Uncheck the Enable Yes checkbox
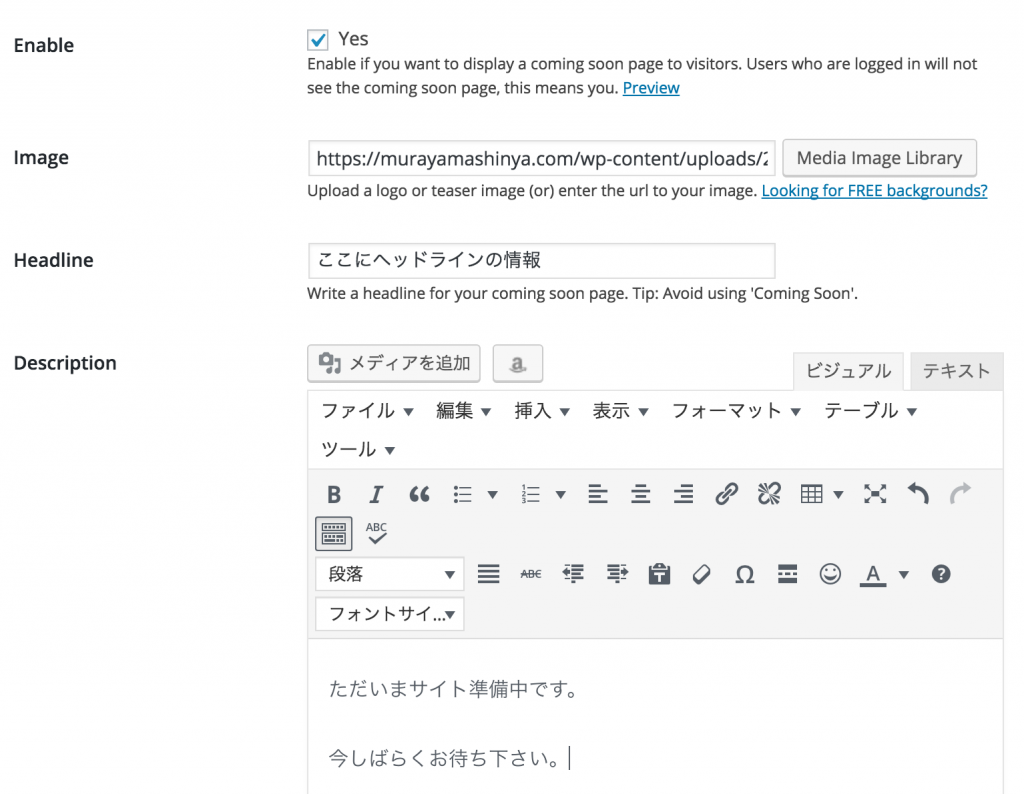1024x794 pixels. coord(318,40)
